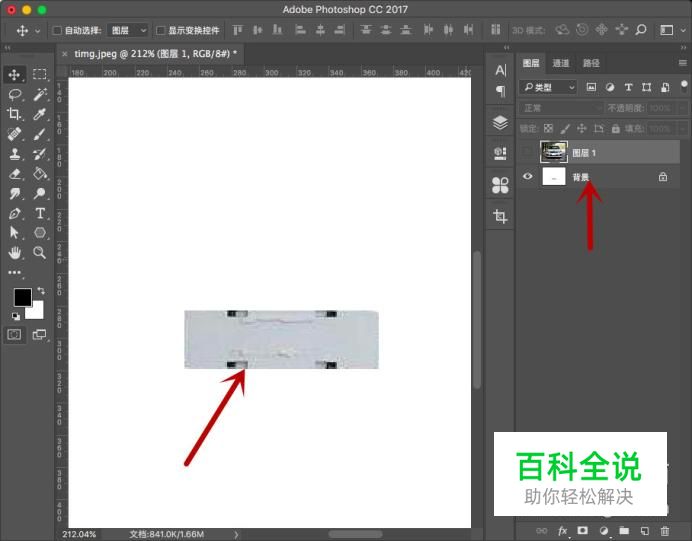This screenshot has height=541, width=692.
Task: Select the Lasso tool
Action: [15, 94]
